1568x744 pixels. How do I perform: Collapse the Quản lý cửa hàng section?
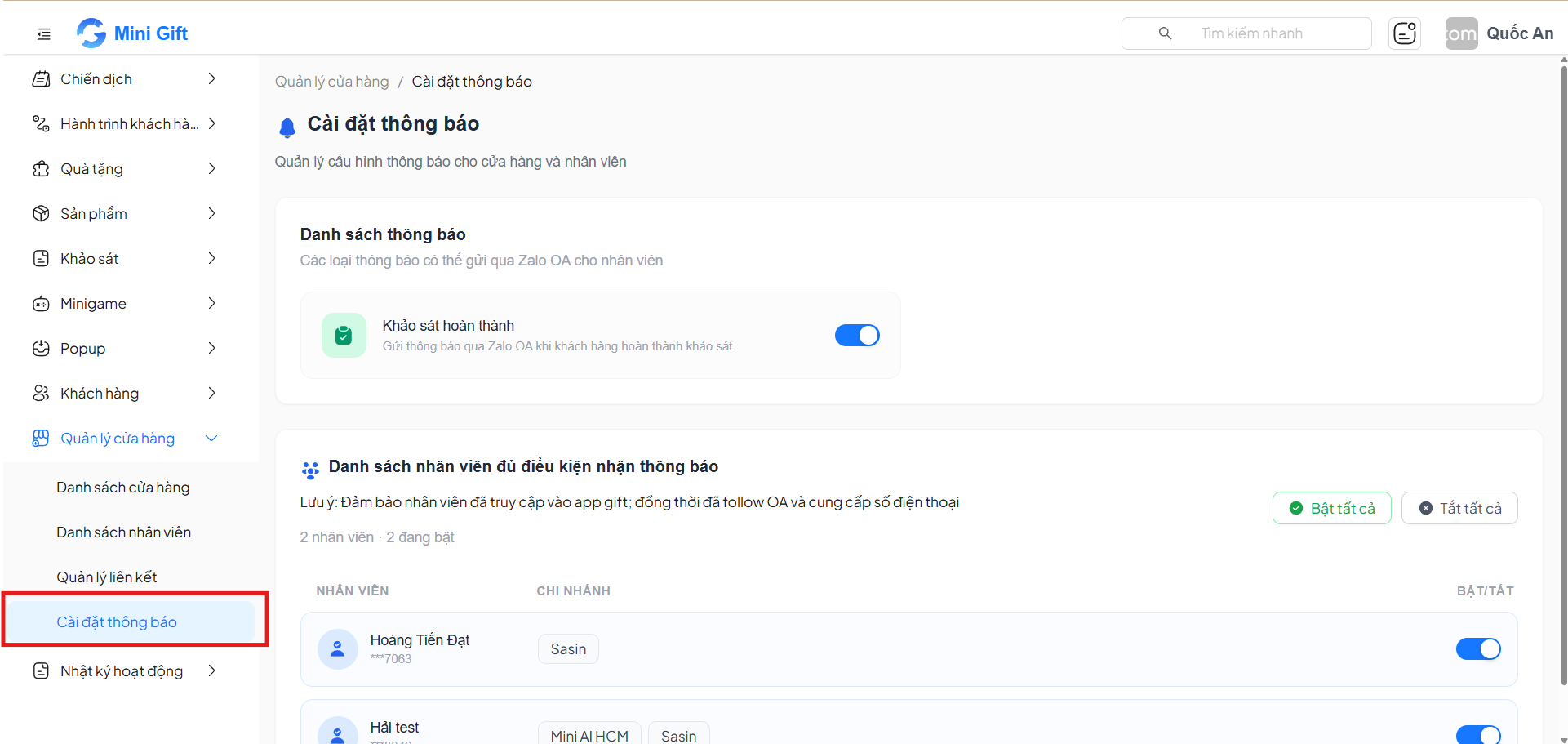(x=211, y=439)
